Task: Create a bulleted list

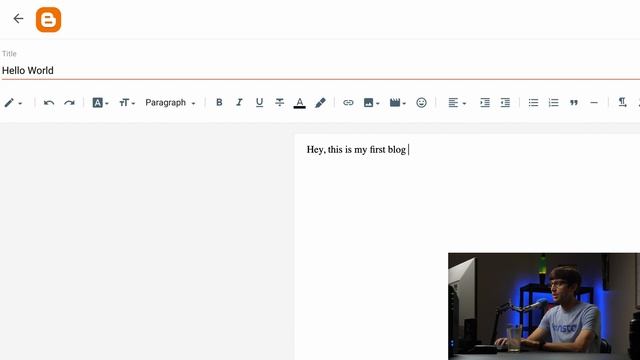Action: click(x=533, y=102)
